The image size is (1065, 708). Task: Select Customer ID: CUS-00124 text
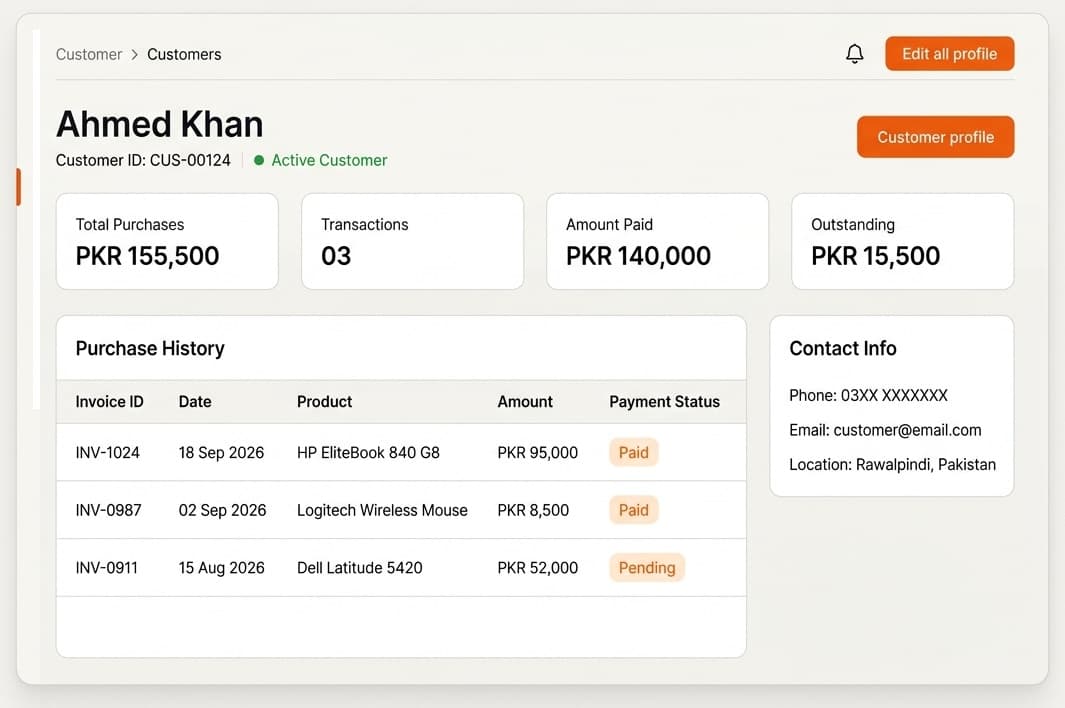(x=143, y=160)
